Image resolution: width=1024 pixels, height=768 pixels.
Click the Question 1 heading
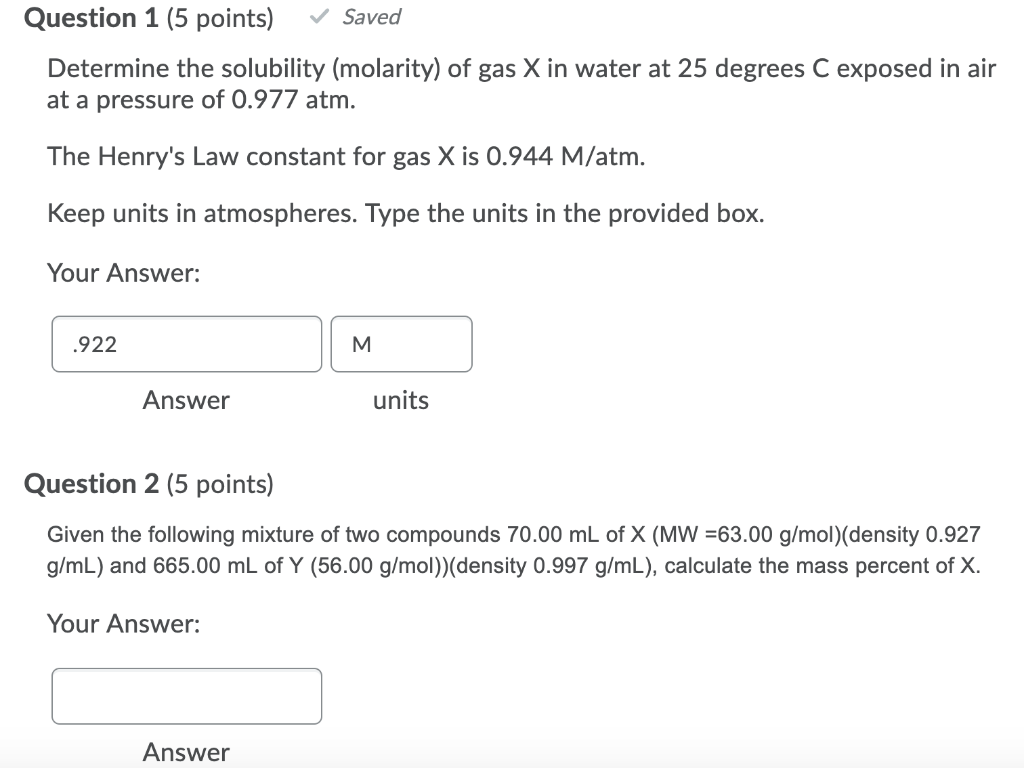pyautogui.click(x=85, y=17)
